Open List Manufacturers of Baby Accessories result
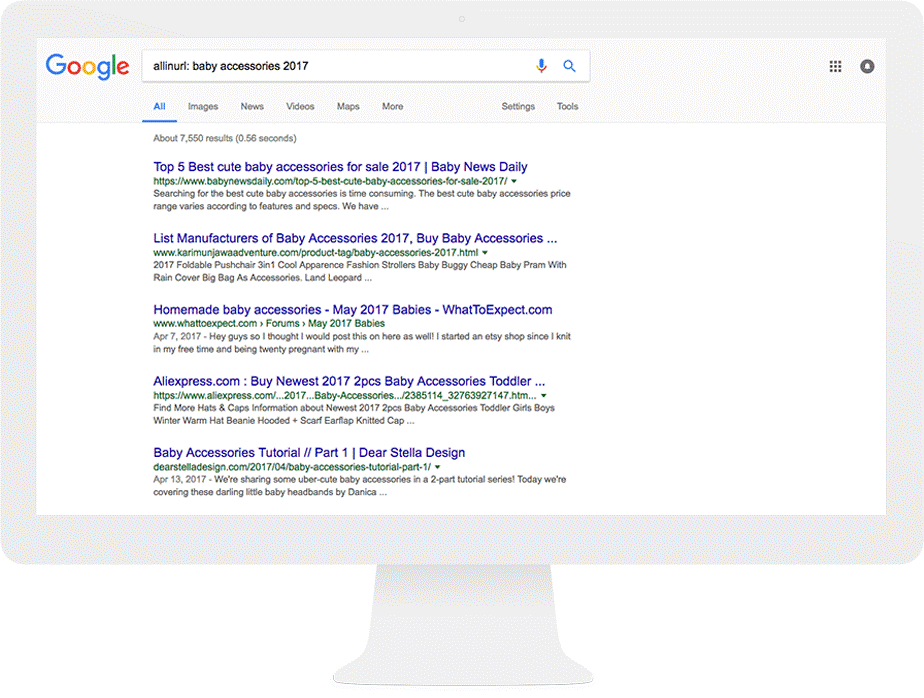 (x=355, y=238)
